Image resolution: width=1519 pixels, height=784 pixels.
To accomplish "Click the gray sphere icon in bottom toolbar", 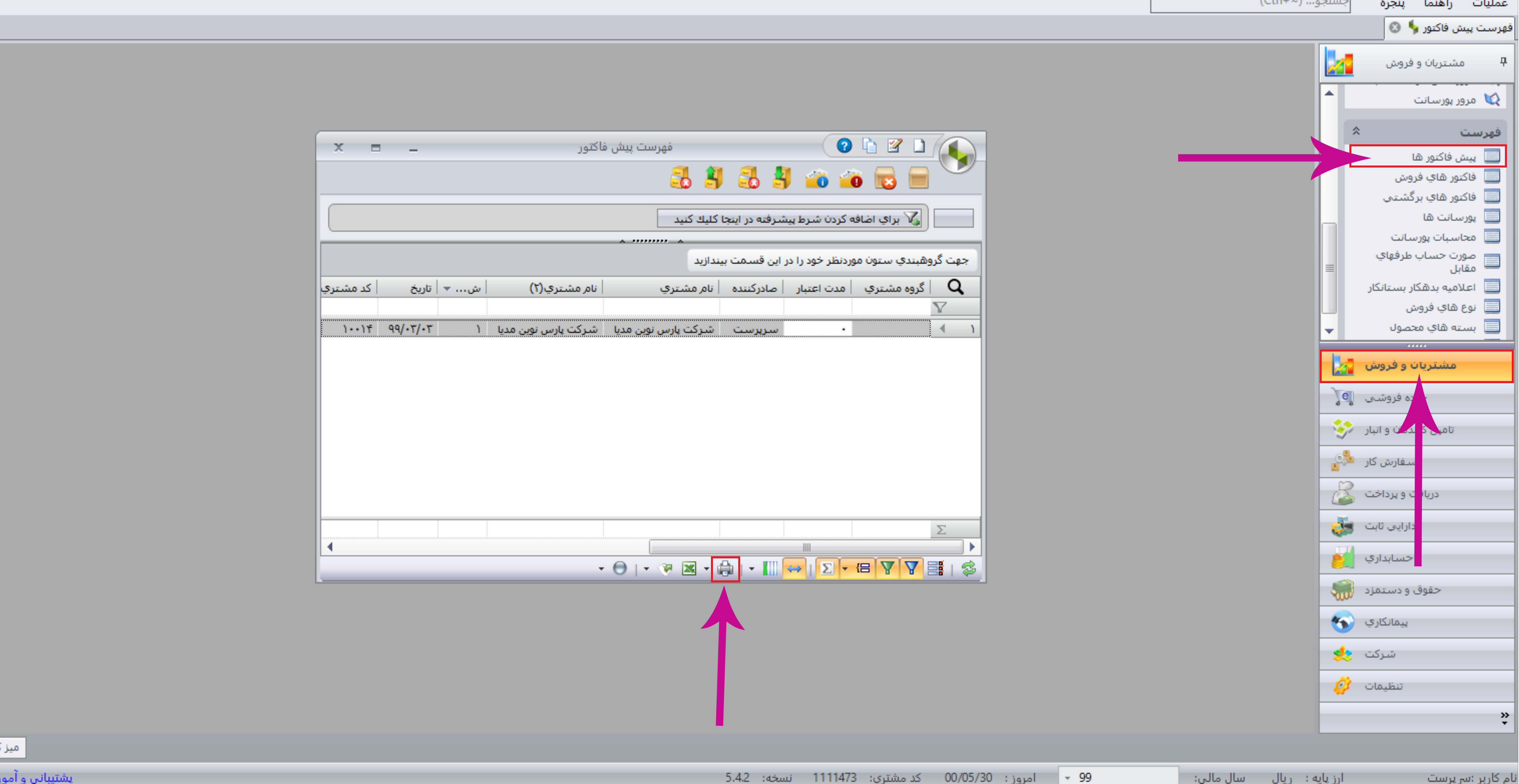I will click(x=620, y=569).
